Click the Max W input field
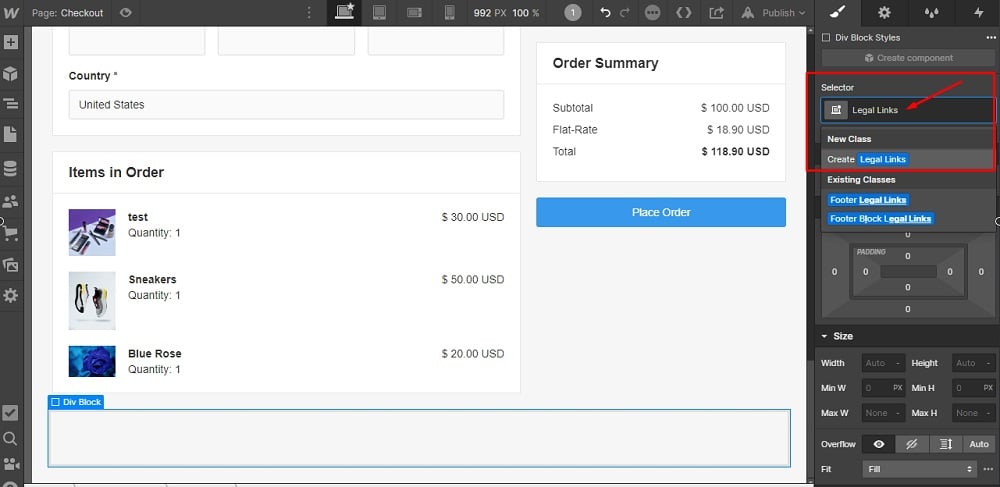1000x487 pixels. pyautogui.click(x=883, y=413)
